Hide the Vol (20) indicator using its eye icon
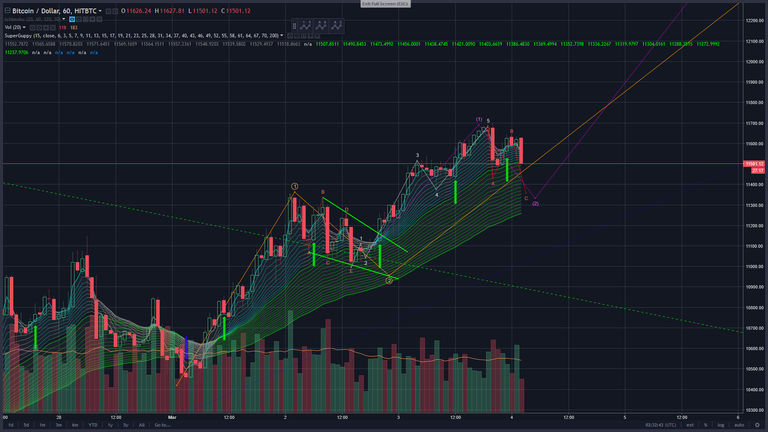This screenshot has height=432, width=768. point(32,27)
